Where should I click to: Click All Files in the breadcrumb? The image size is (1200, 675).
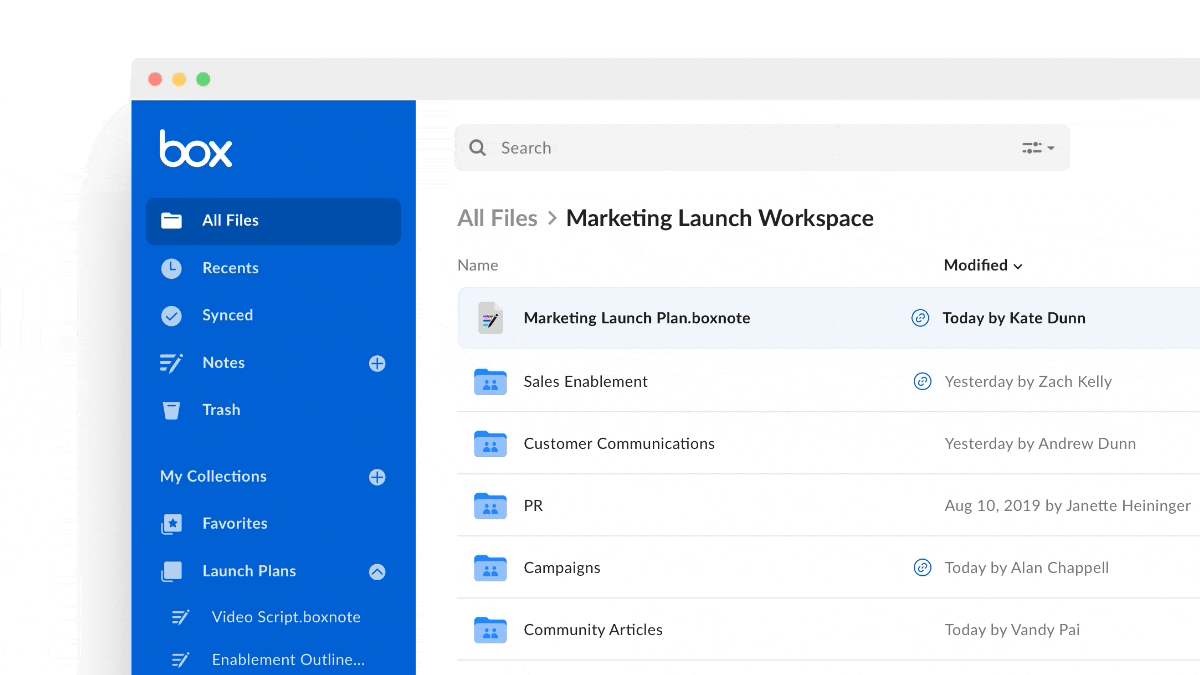coord(497,217)
